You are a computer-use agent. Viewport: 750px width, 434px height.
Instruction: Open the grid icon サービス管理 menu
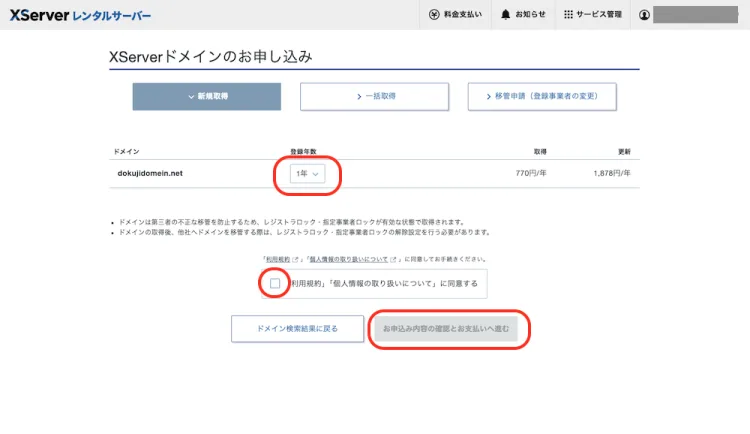593,15
